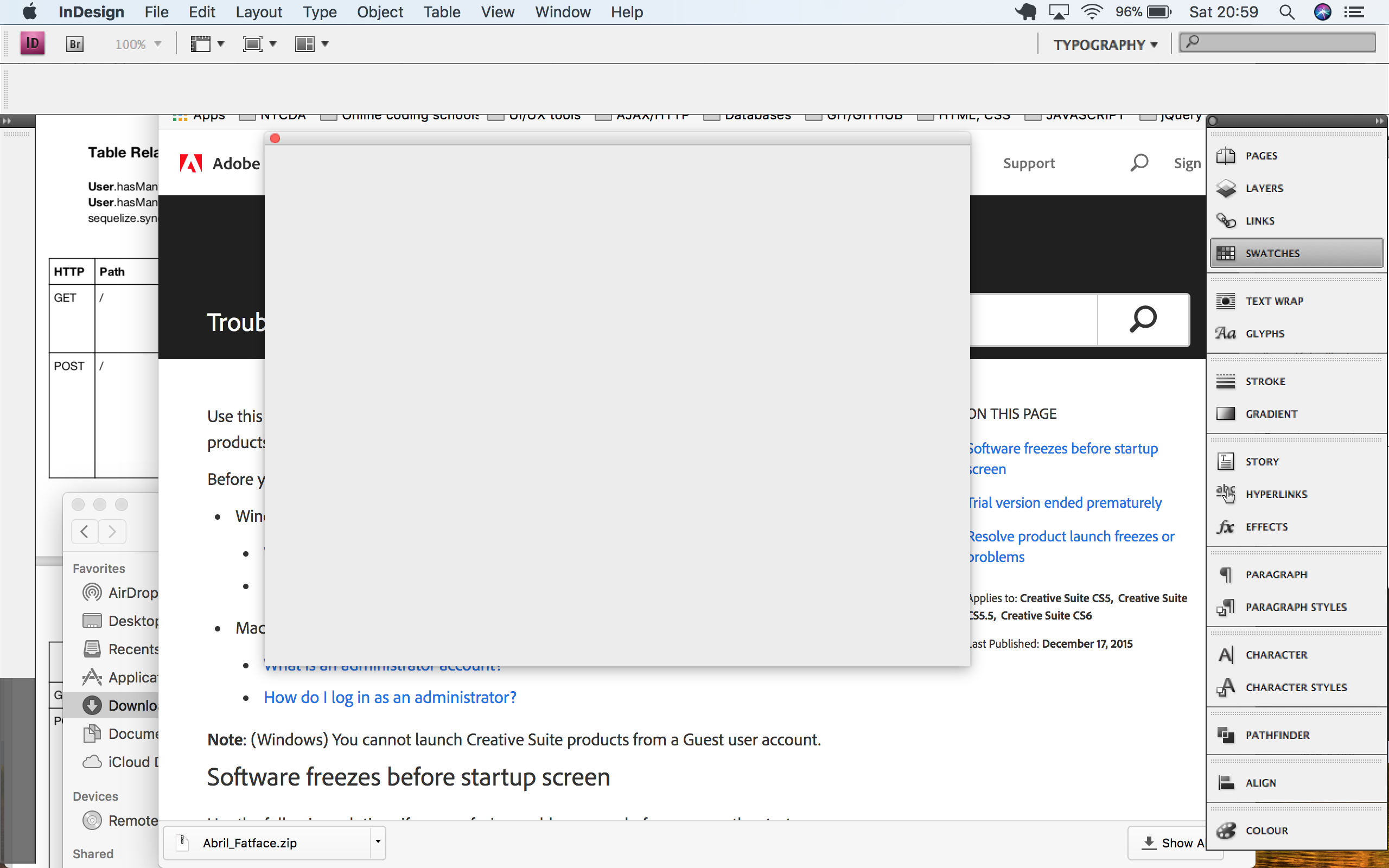Screen dimensions: 1389x868
Task: Open the Object menu
Action: 379,12
